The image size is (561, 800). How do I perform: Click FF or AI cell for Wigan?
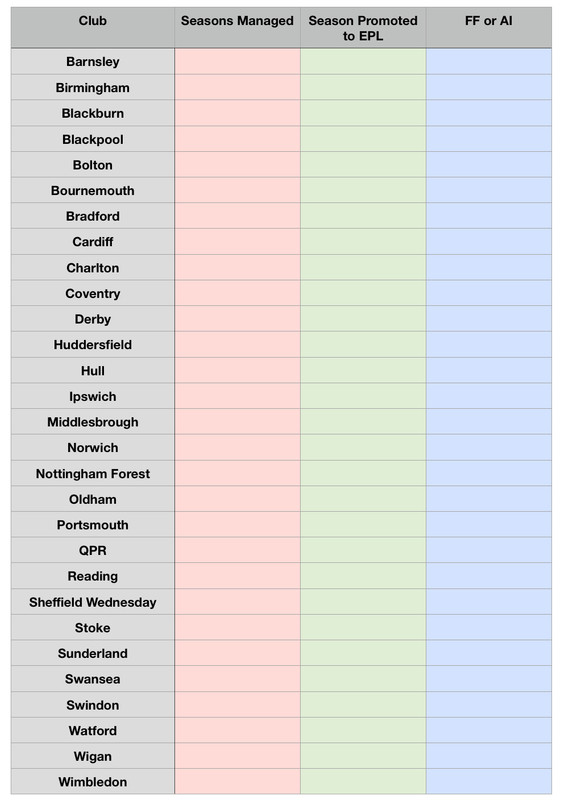tap(489, 756)
